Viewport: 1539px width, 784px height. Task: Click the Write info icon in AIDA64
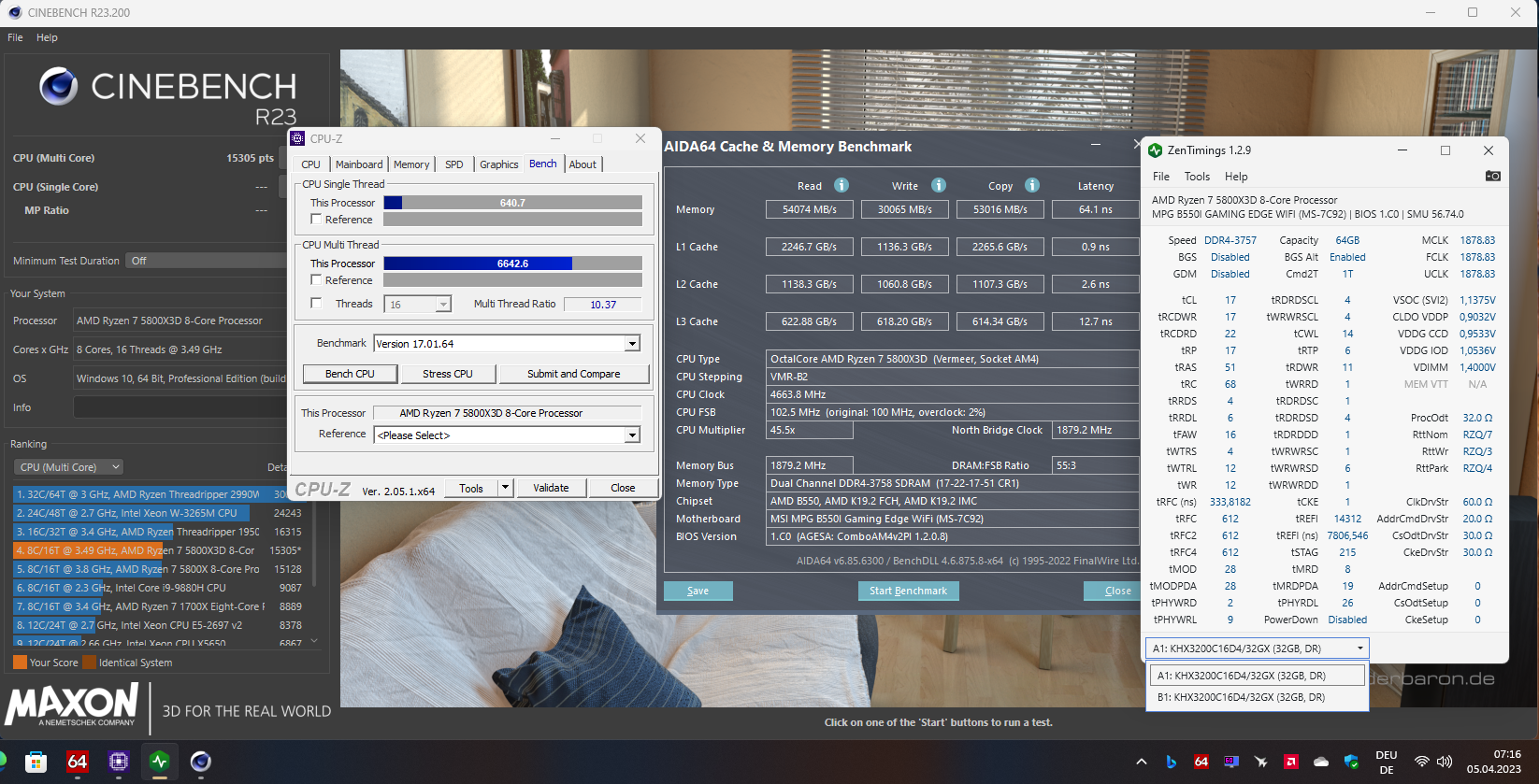(939, 185)
